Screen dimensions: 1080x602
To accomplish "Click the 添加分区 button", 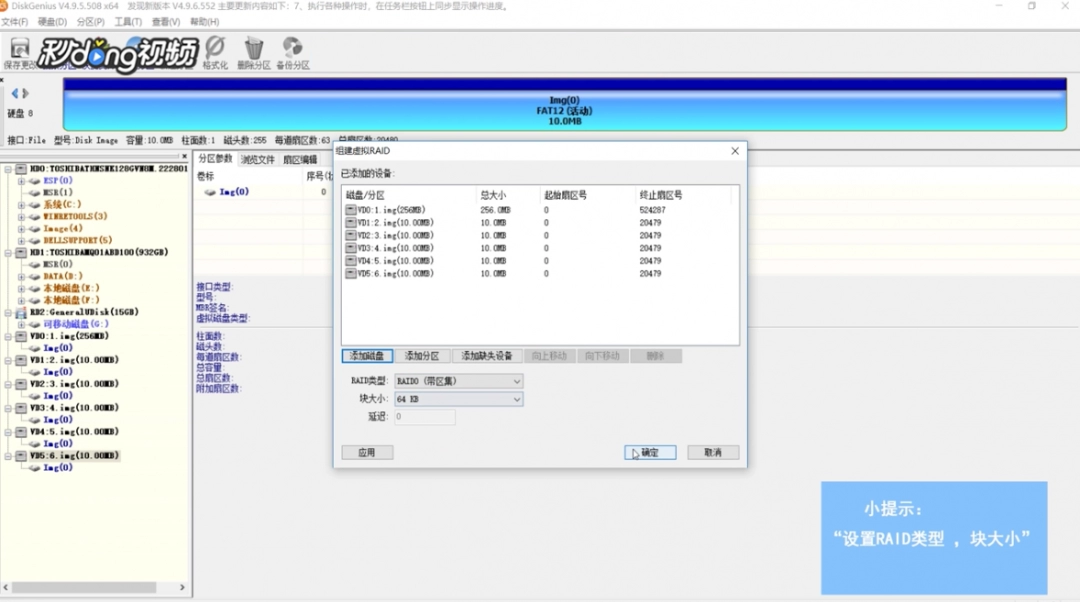I will click(x=422, y=356).
